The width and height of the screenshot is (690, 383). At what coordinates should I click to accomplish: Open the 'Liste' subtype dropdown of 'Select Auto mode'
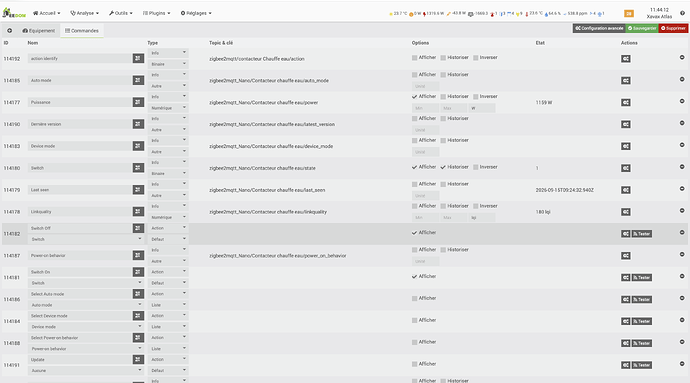click(168, 305)
